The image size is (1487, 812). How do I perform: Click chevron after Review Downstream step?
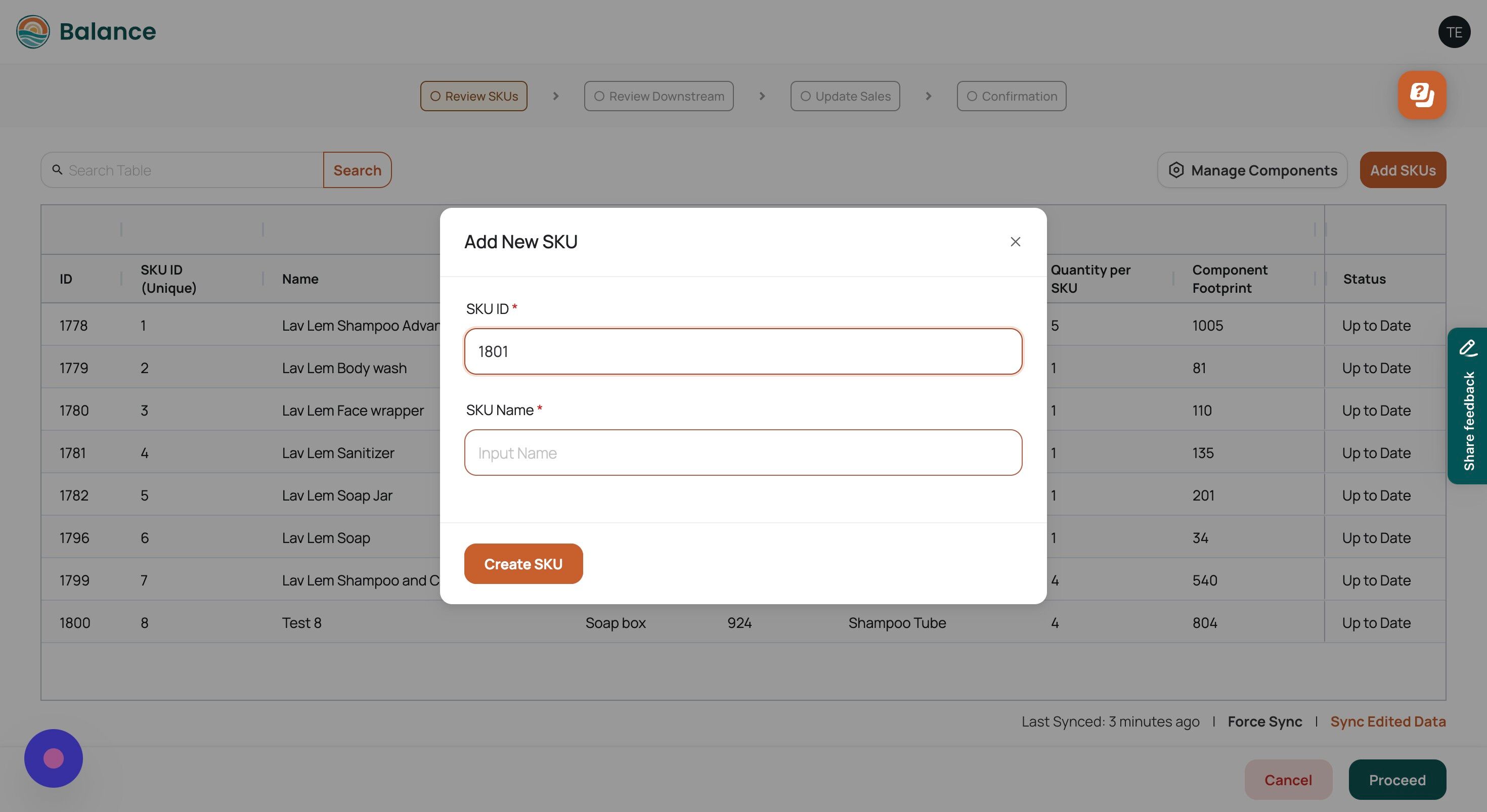coord(762,97)
